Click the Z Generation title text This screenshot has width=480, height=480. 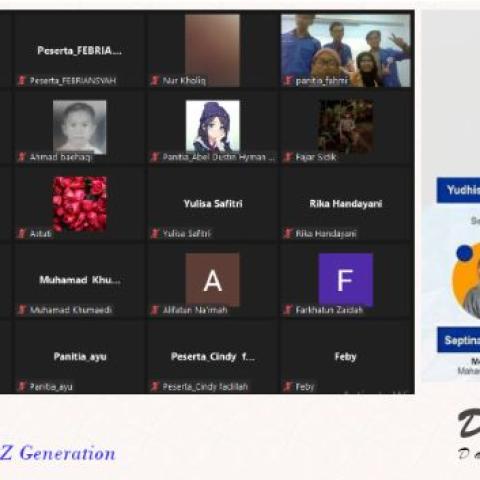click(58, 454)
